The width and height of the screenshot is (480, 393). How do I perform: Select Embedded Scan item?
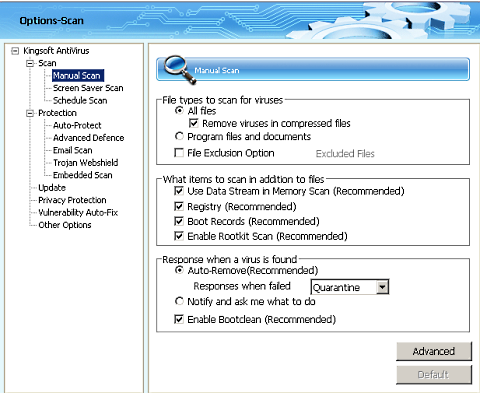click(x=82, y=175)
